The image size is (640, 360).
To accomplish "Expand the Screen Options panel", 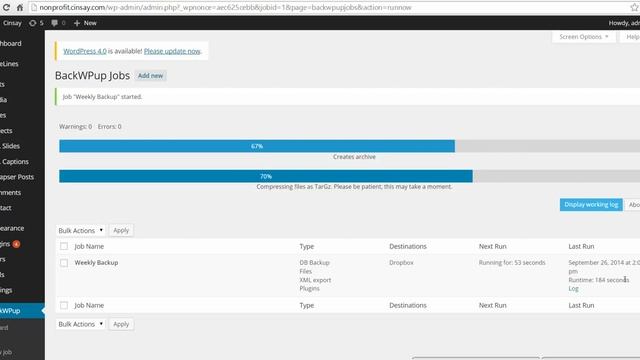I will (x=584, y=37).
